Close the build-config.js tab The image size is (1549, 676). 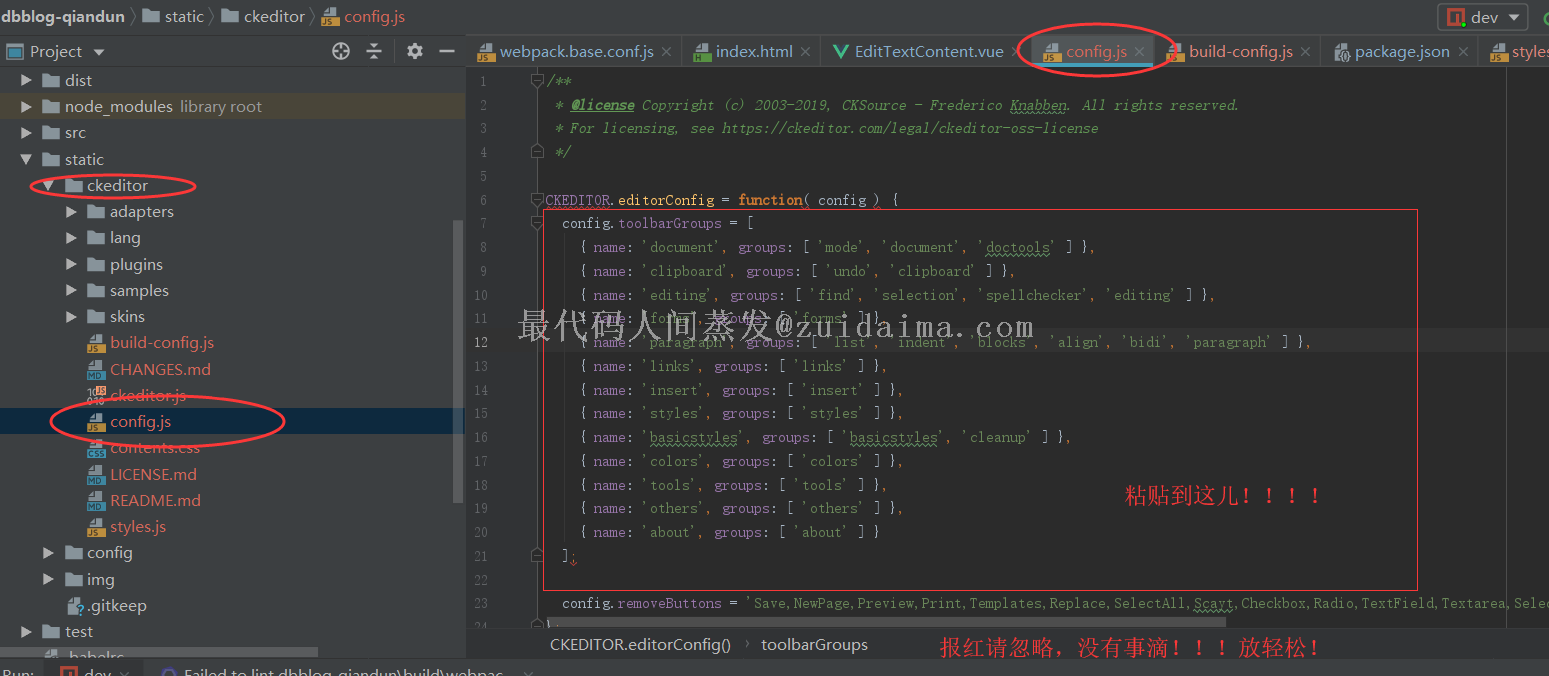click(x=1306, y=52)
